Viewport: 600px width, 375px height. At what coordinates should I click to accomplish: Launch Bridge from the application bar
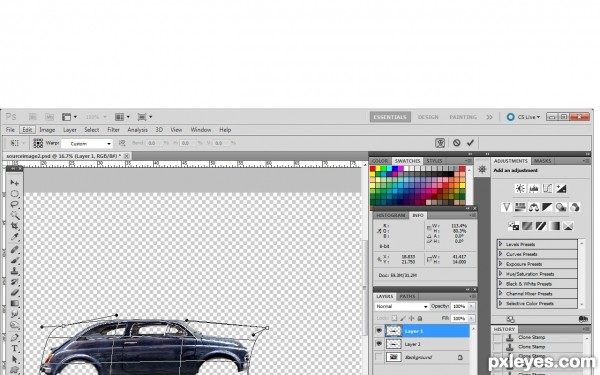[33, 117]
